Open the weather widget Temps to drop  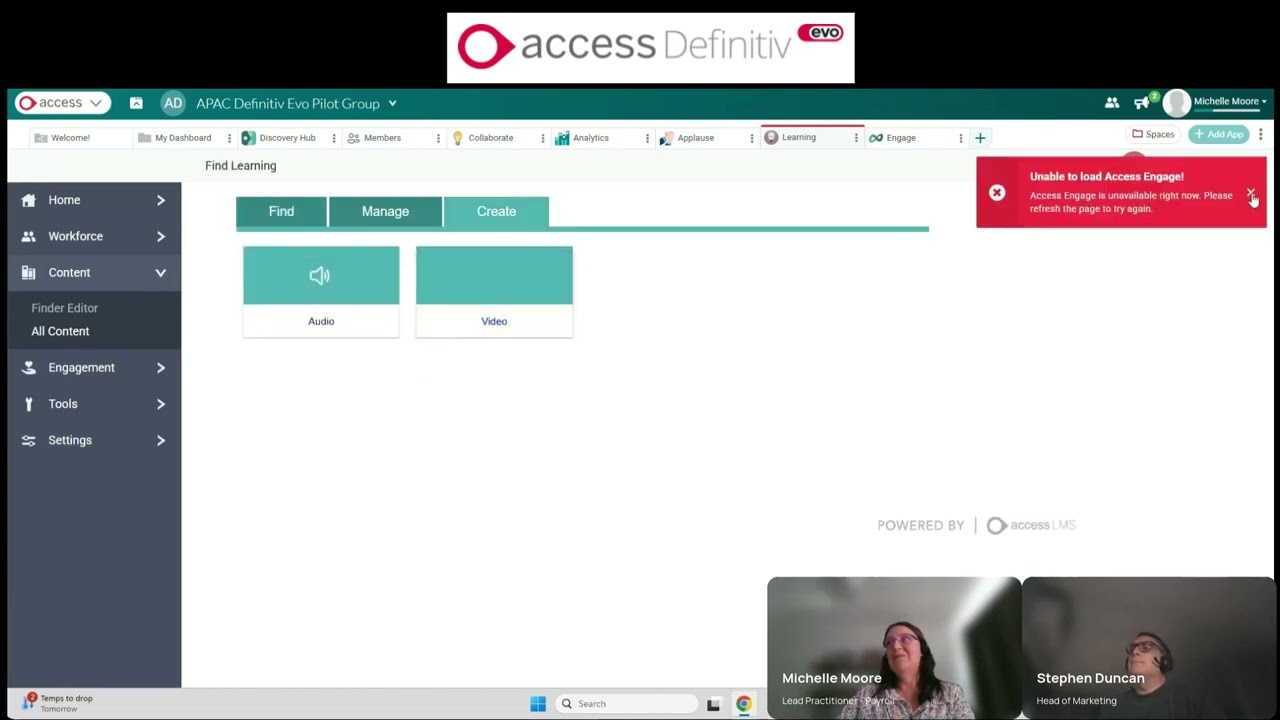[x=59, y=703]
